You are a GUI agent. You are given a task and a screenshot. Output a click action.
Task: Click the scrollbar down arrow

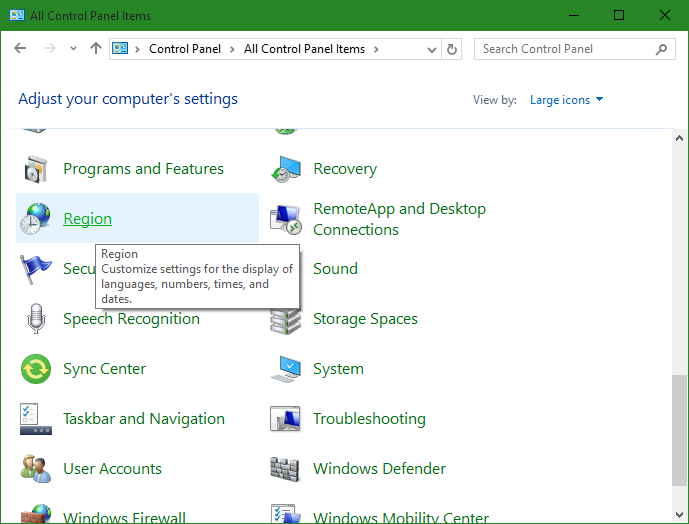[x=679, y=515]
